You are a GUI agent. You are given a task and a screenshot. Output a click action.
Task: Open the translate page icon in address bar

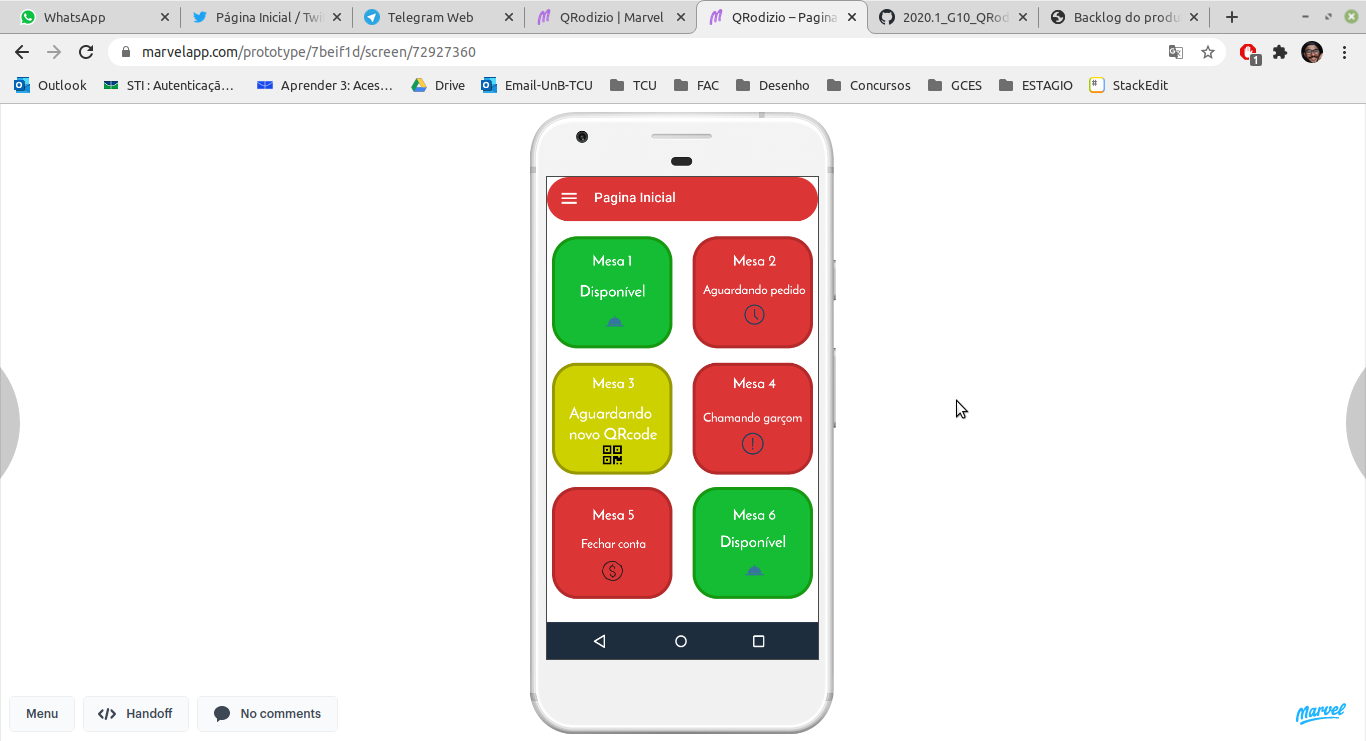click(x=1176, y=52)
